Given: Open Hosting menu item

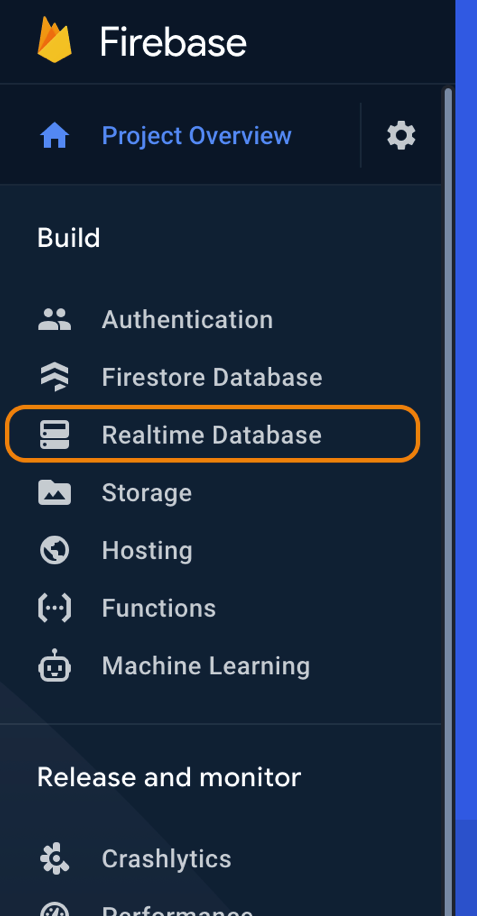Looking at the screenshot, I should tap(147, 551).
